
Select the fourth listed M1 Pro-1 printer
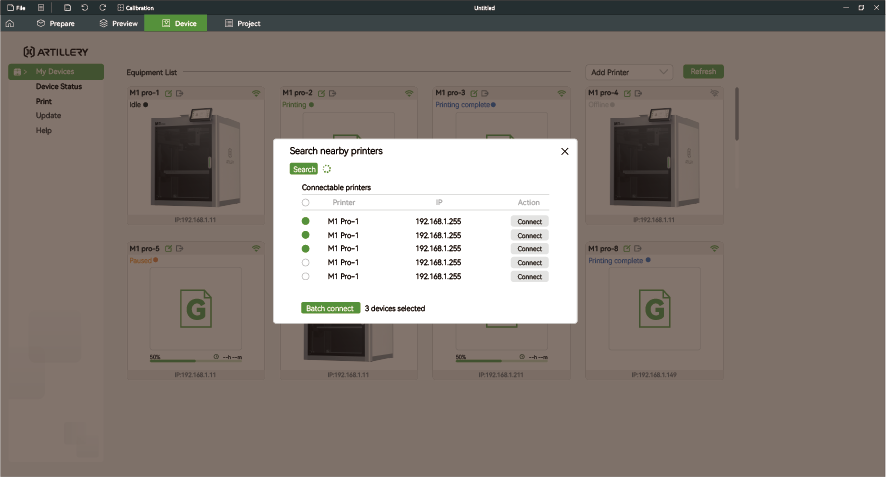tap(306, 262)
